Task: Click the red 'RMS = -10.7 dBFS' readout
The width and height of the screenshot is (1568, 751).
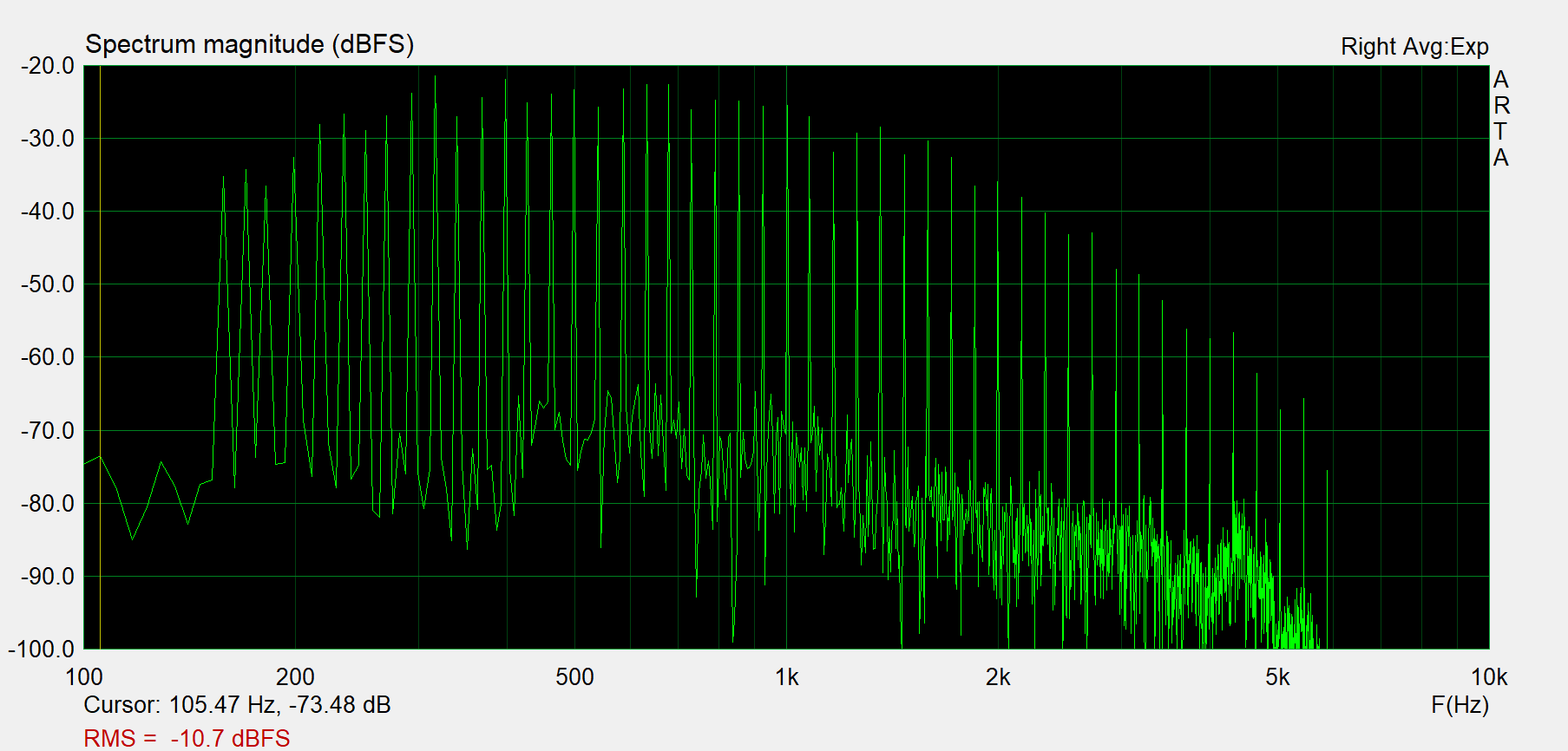Action: click(187, 738)
